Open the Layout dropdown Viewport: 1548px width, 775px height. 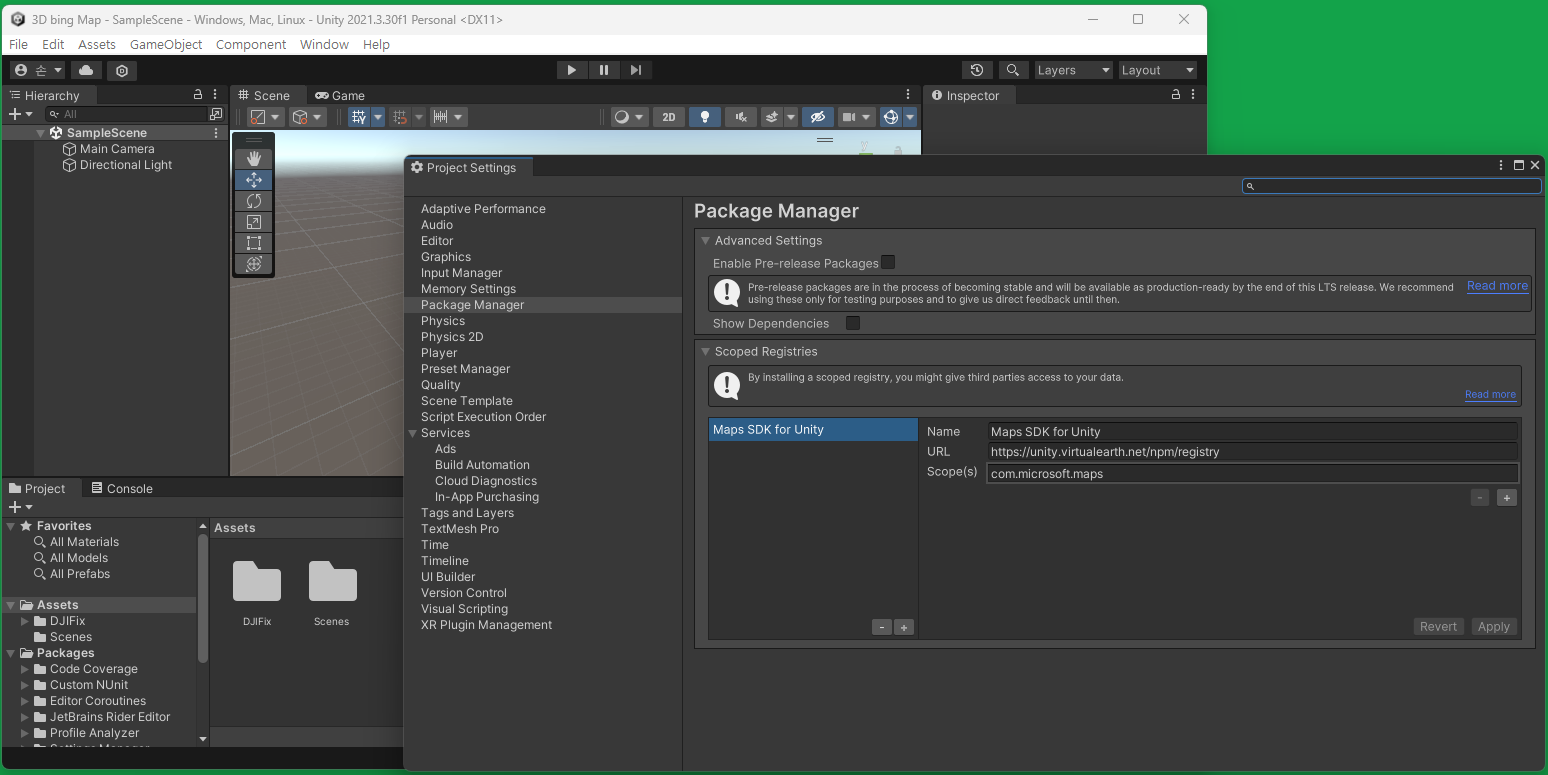point(1157,70)
